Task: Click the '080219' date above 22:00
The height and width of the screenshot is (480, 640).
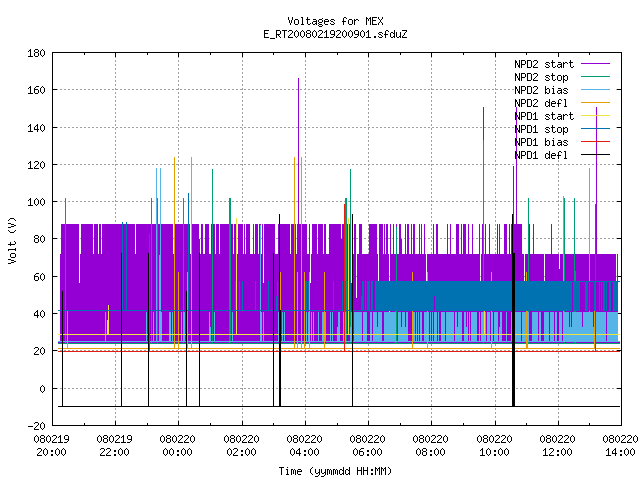Action: click(114, 439)
